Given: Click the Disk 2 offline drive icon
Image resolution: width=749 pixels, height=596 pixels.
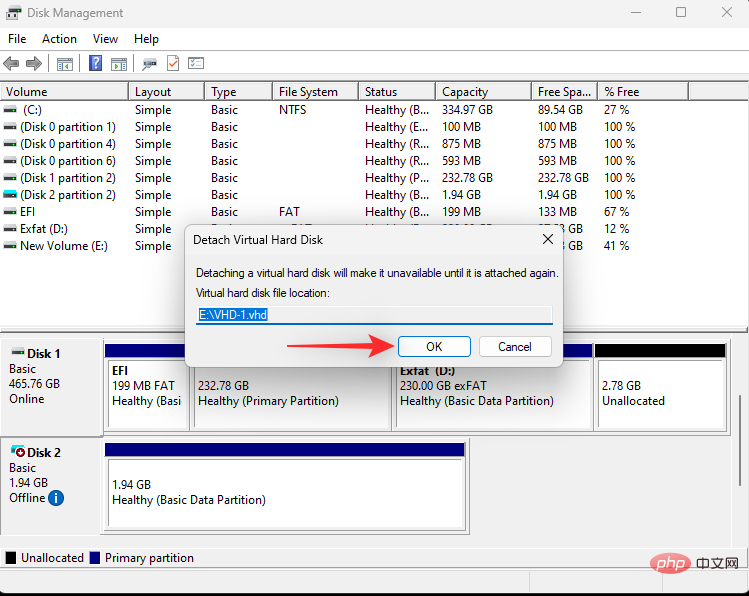Looking at the screenshot, I should click(18, 451).
